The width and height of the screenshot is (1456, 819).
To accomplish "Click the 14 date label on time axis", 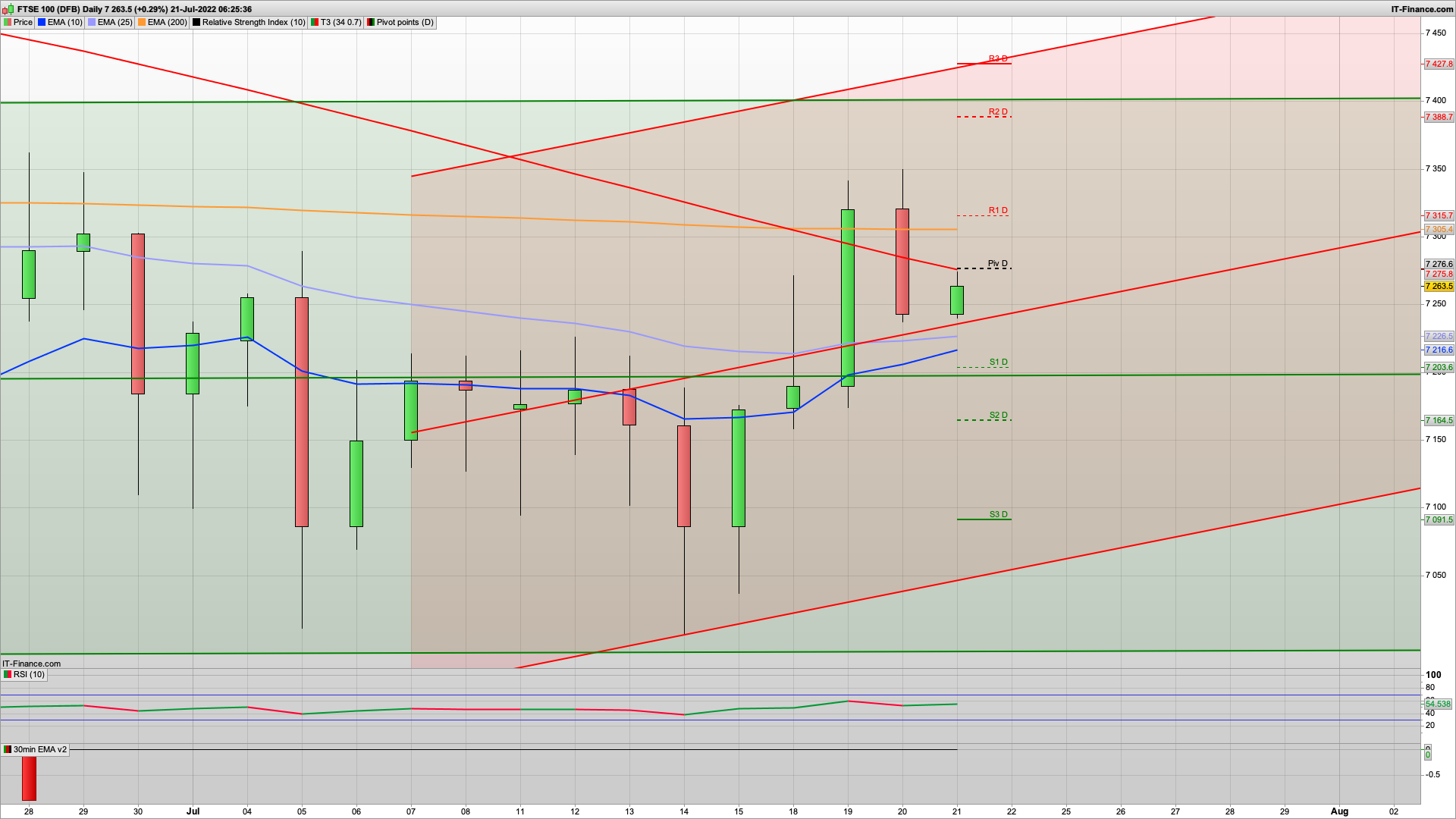I will (684, 811).
